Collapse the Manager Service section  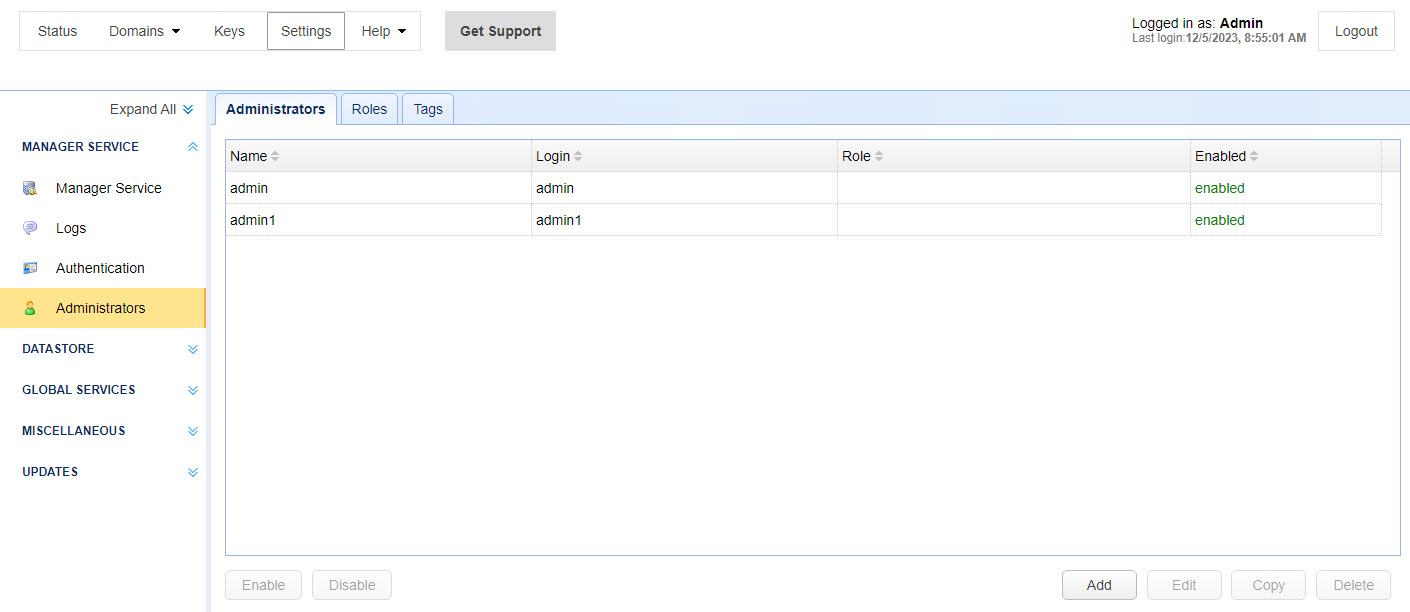pos(193,147)
